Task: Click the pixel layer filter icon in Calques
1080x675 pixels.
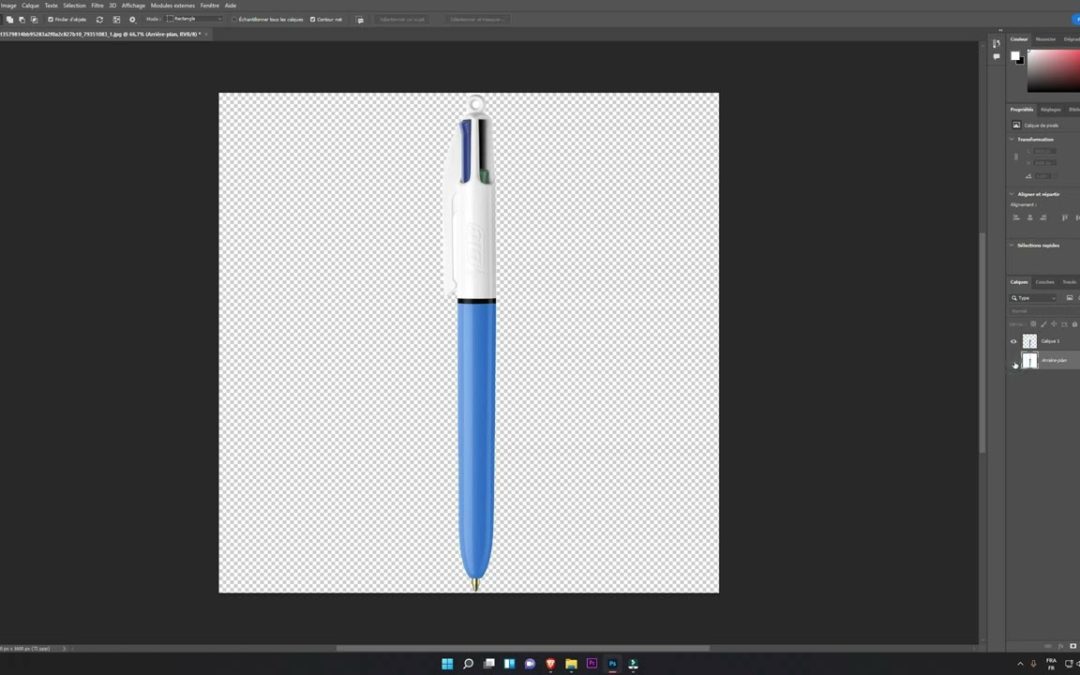Action: pos(1069,298)
